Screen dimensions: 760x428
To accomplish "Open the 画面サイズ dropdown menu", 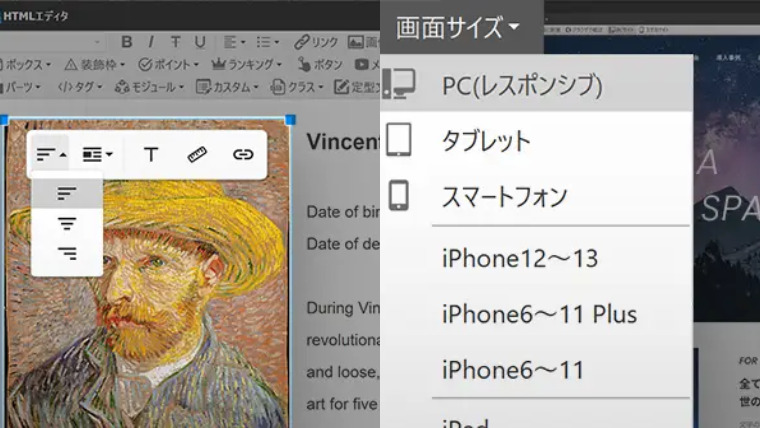I will (x=458, y=27).
